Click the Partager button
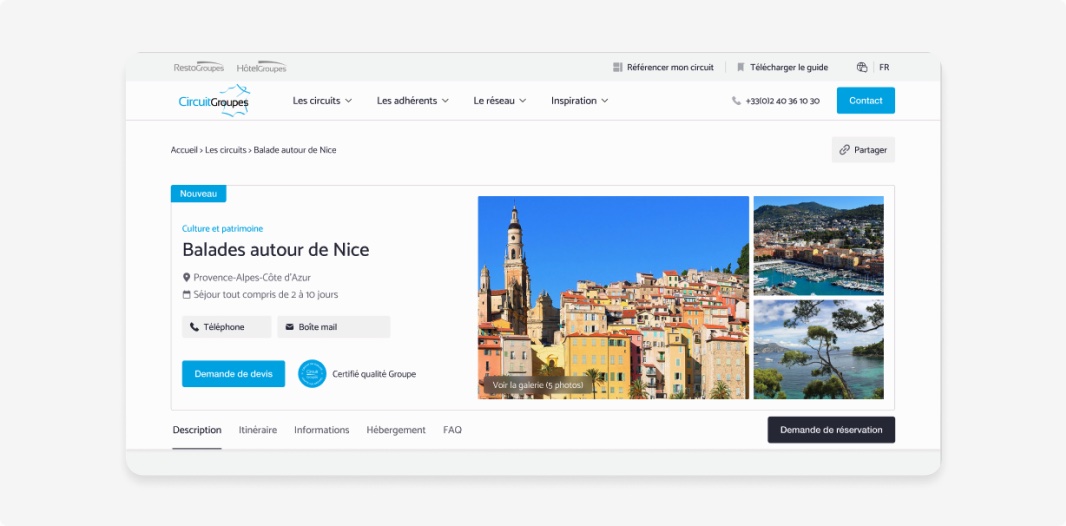This screenshot has width=1066, height=526. tap(863, 150)
